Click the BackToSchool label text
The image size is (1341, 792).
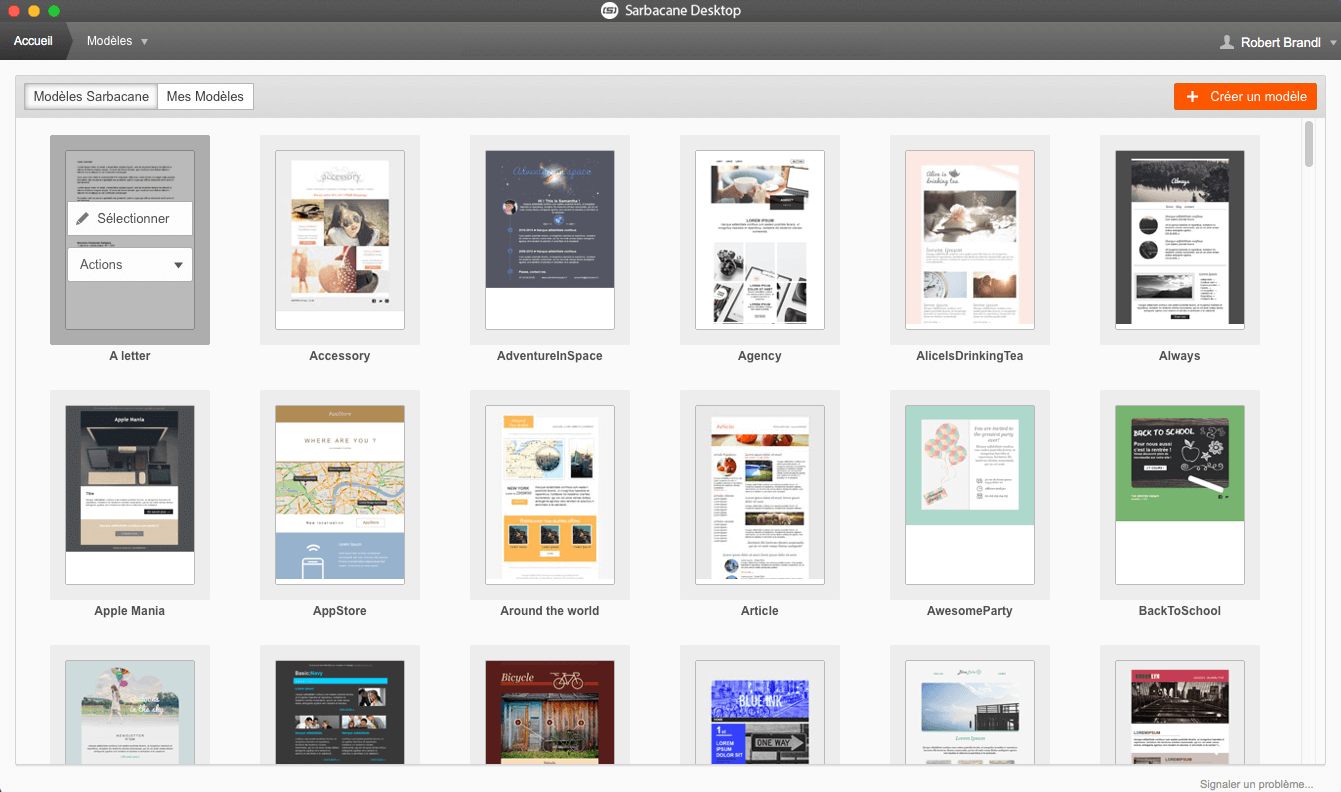pos(1180,611)
